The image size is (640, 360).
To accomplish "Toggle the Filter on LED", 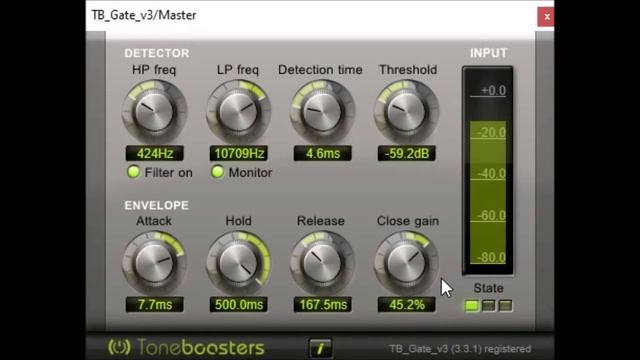I will [133, 172].
